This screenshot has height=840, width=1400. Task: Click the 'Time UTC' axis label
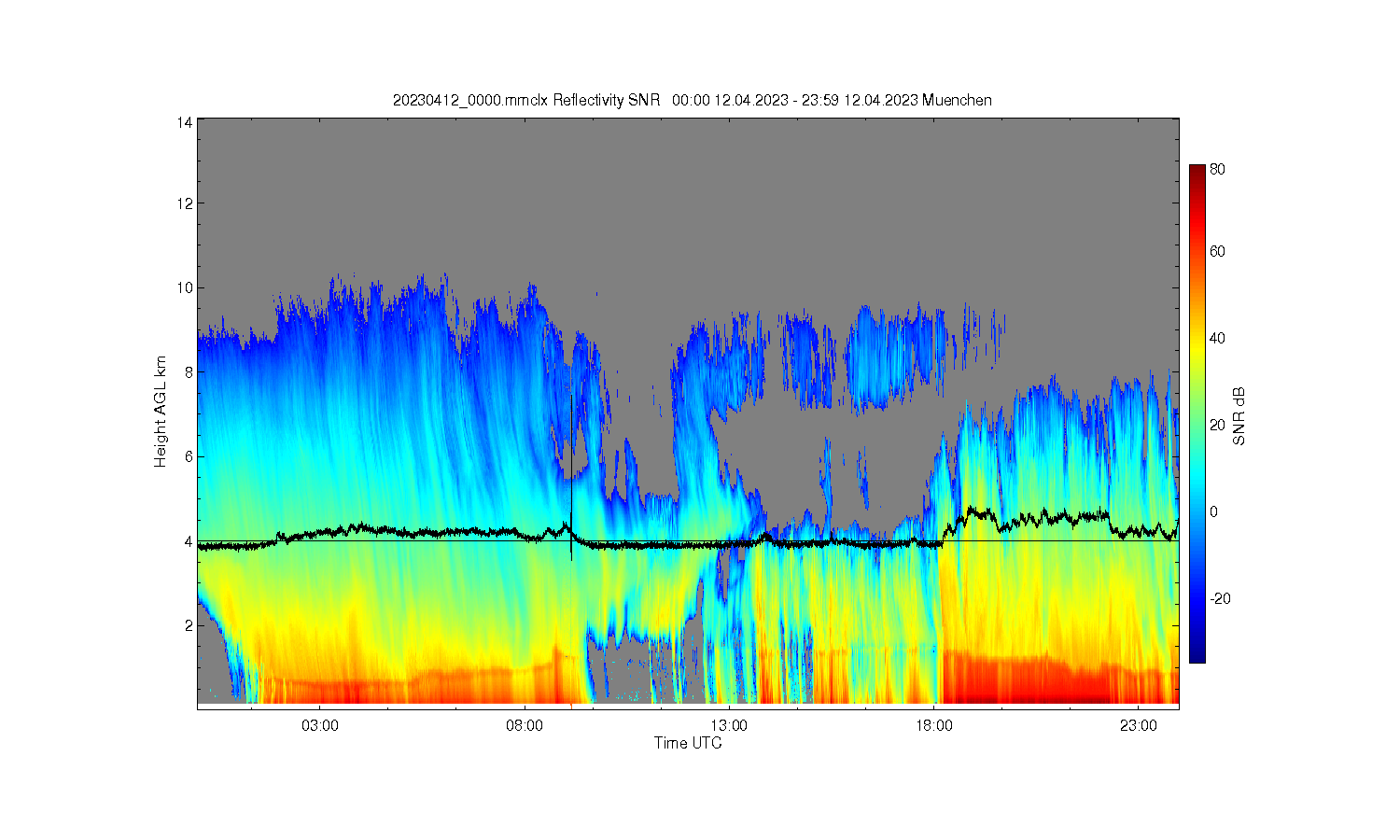(x=688, y=743)
